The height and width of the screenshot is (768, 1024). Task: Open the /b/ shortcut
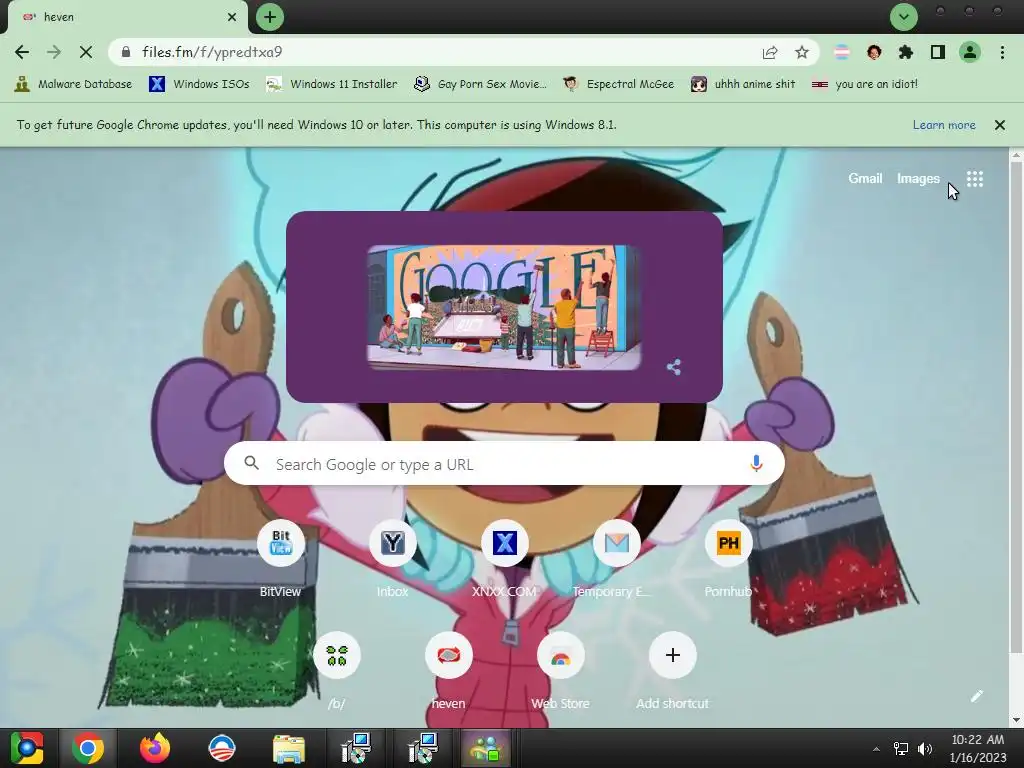(x=336, y=671)
